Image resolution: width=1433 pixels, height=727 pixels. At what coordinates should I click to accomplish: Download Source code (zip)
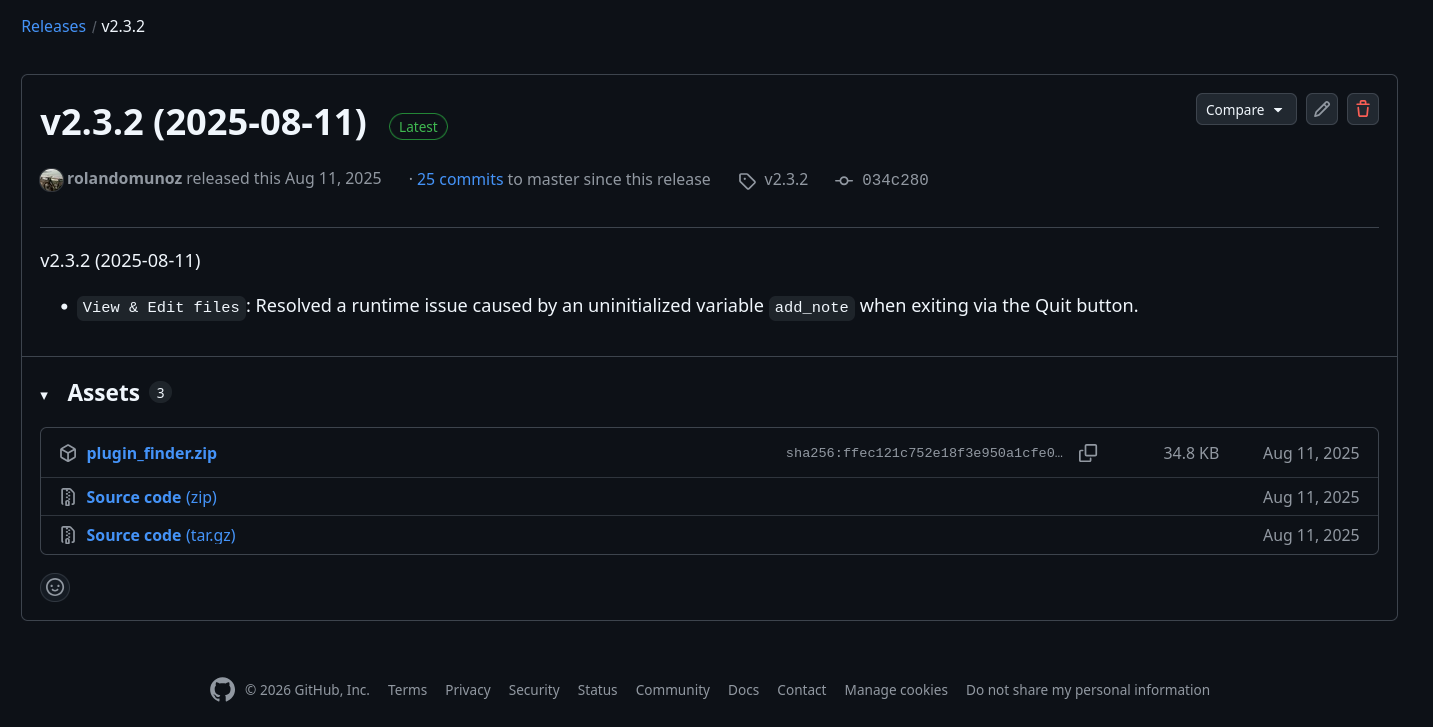(152, 497)
